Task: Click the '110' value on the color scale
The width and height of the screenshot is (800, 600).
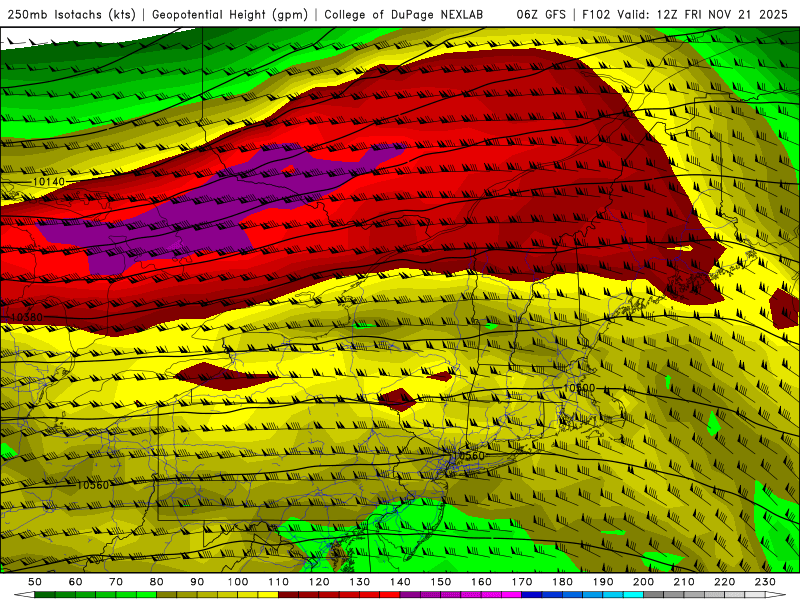Action: [x=279, y=582]
